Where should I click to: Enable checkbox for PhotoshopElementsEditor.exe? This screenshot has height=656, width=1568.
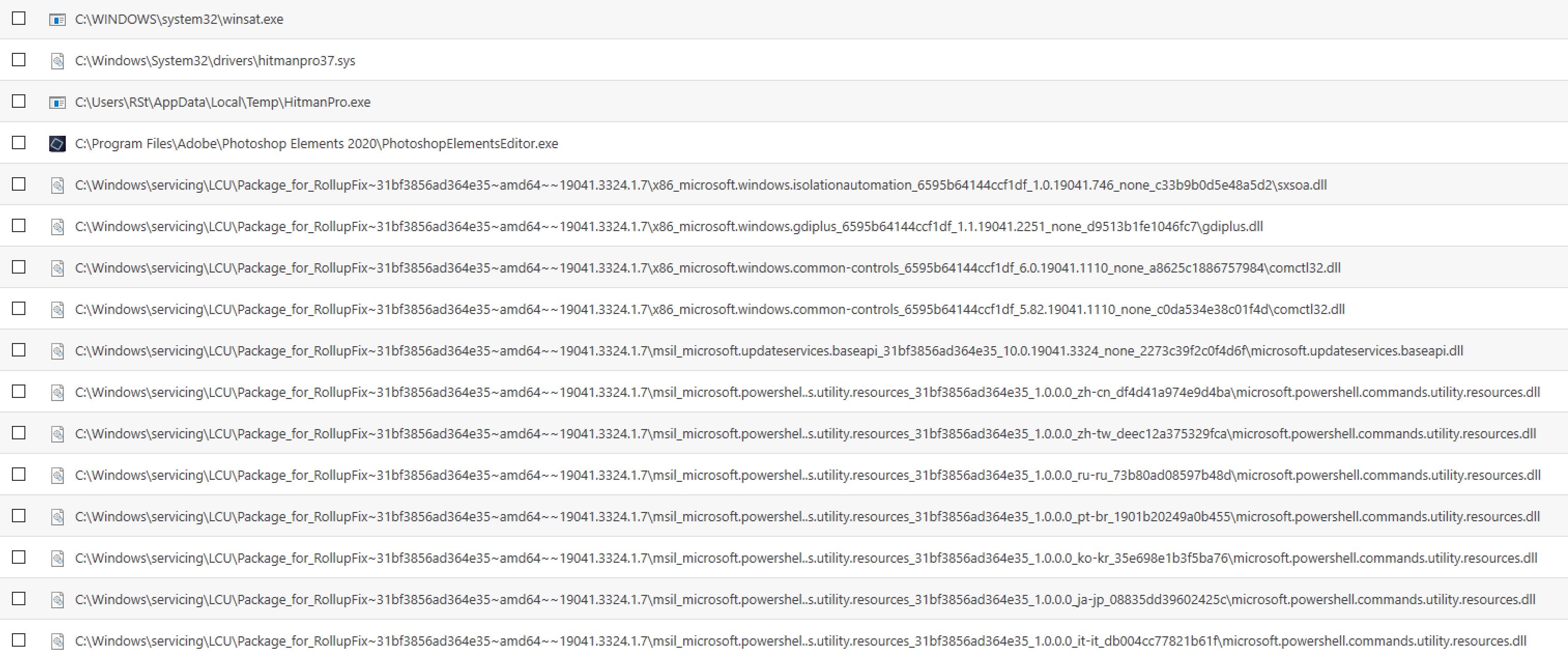(x=19, y=142)
